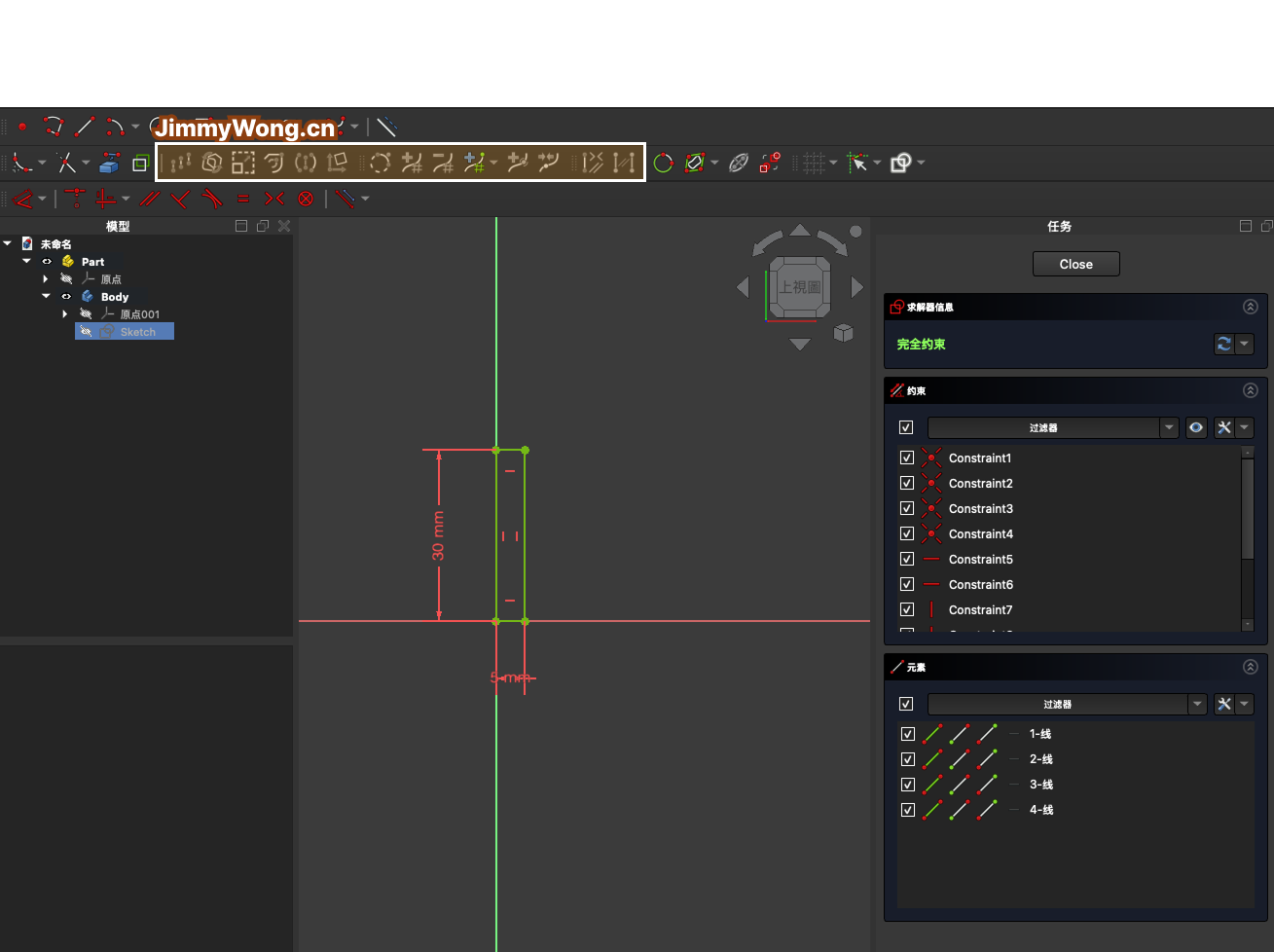The height and width of the screenshot is (952, 1274).
Task: Apply the equal constraint tool
Action: point(243,199)
